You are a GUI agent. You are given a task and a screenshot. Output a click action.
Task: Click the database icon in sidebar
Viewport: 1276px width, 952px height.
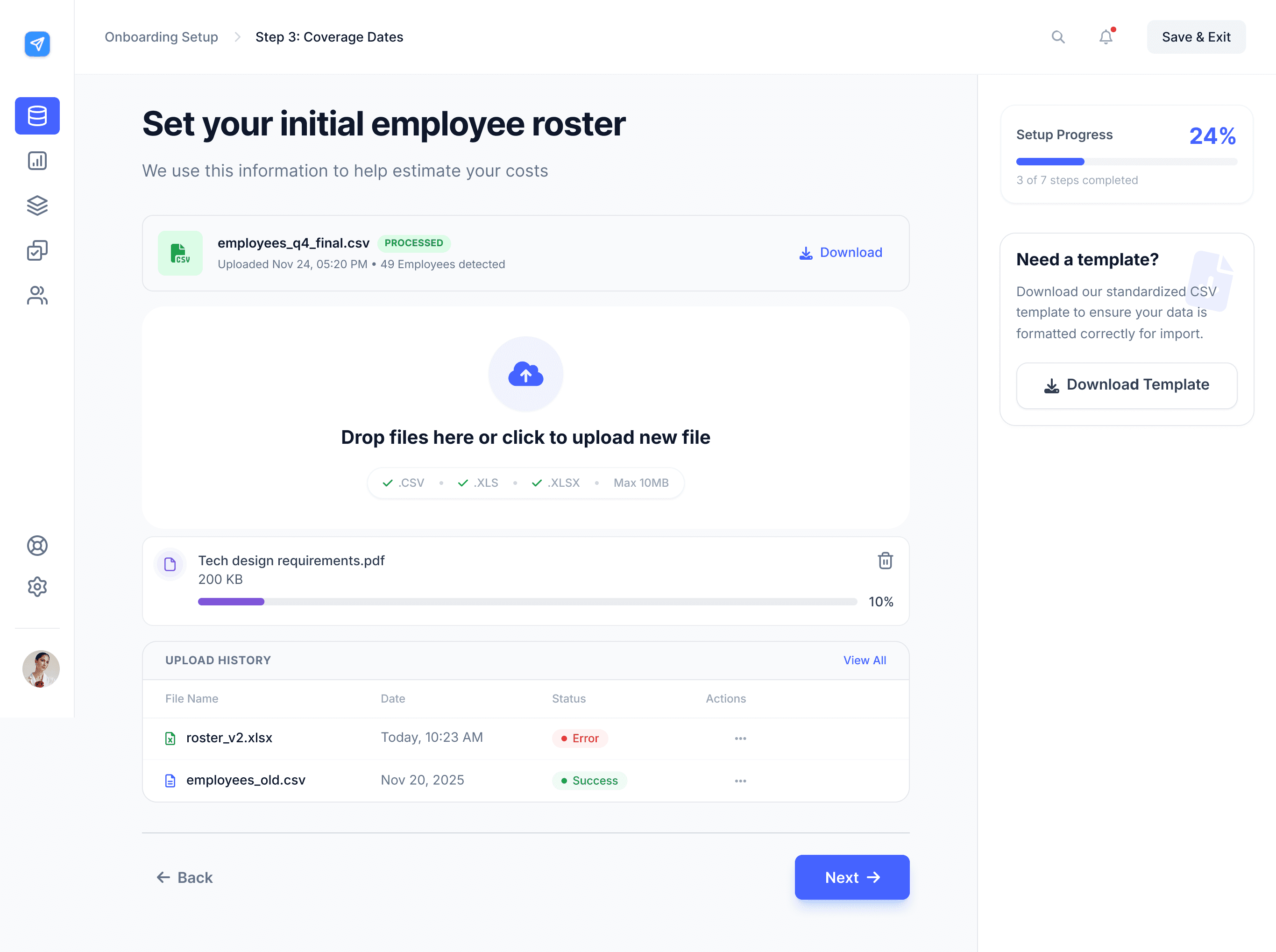pos(37,116)
